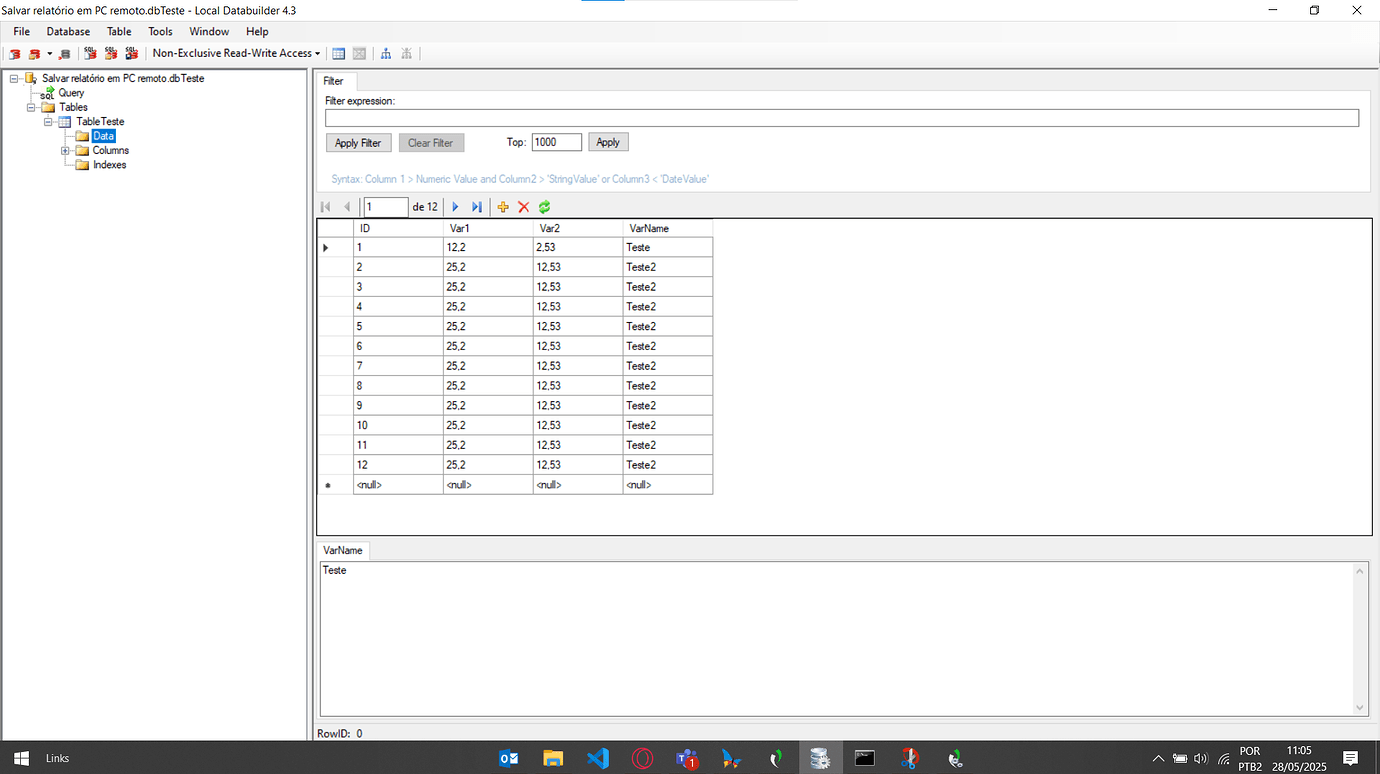1380x774 pixels.
Task: Select the VarName tab in bottom panel
Action: (x=343, y=551)
